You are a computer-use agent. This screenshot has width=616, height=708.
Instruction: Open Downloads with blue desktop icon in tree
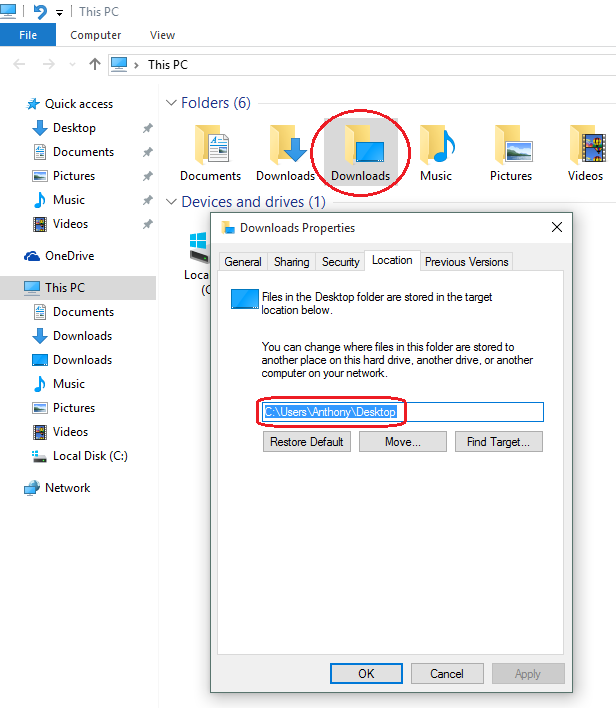(82, 360)
